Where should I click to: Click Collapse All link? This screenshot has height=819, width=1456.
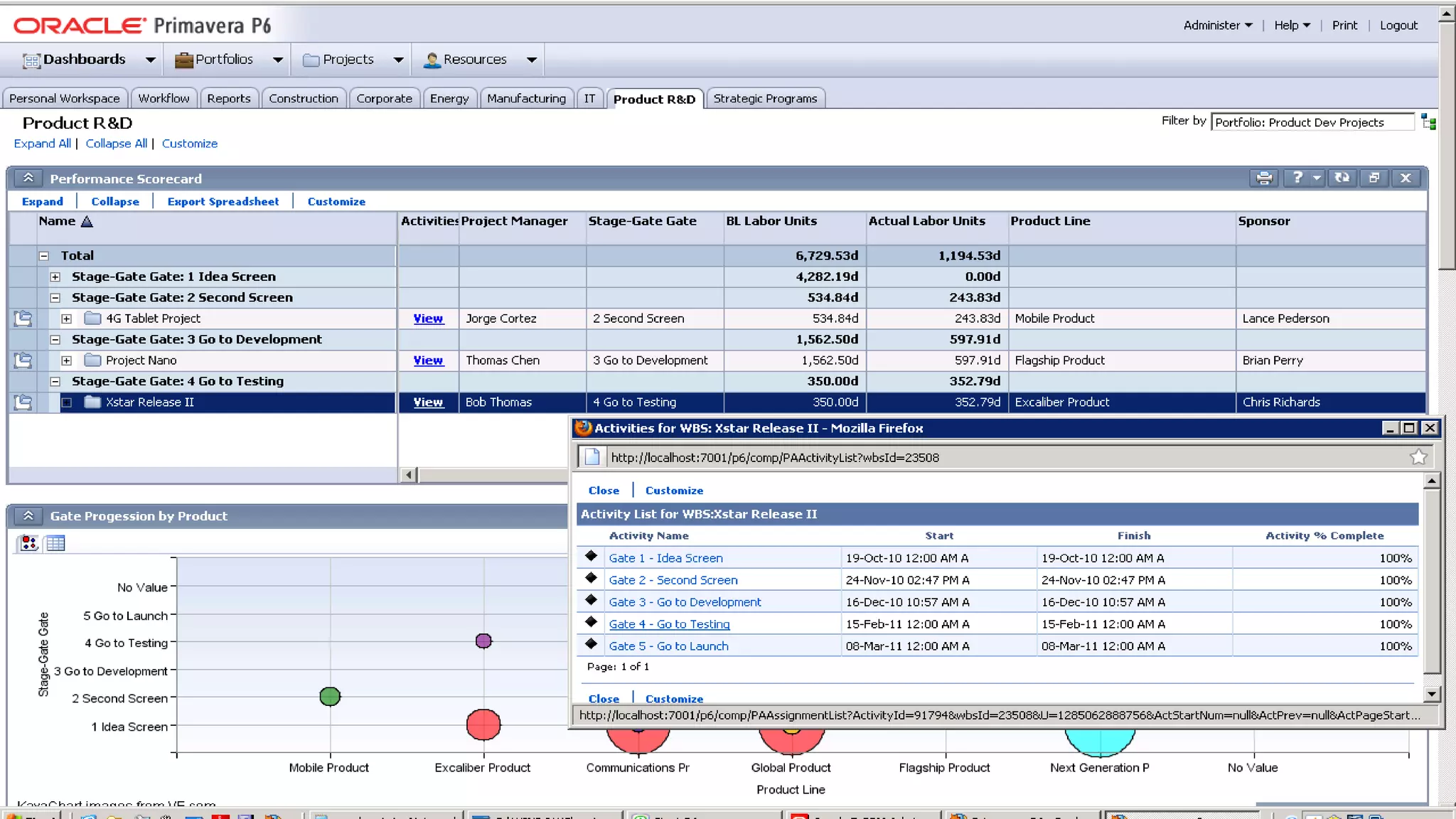click(x=117, y=143)
